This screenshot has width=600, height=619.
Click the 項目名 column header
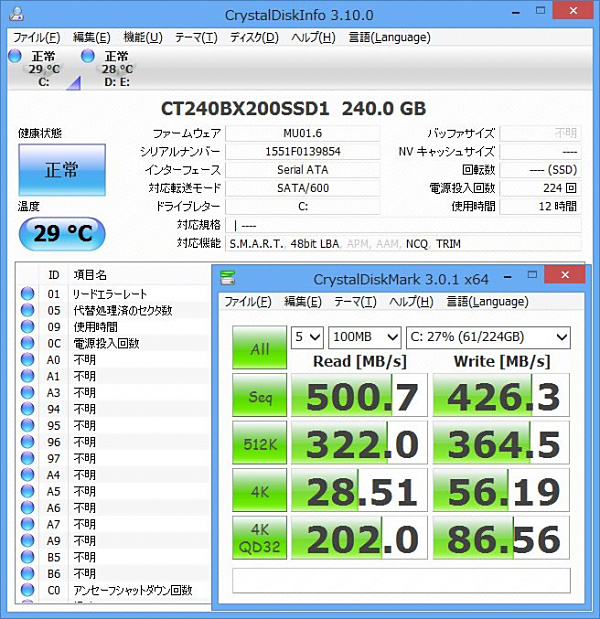pos(90,275)
